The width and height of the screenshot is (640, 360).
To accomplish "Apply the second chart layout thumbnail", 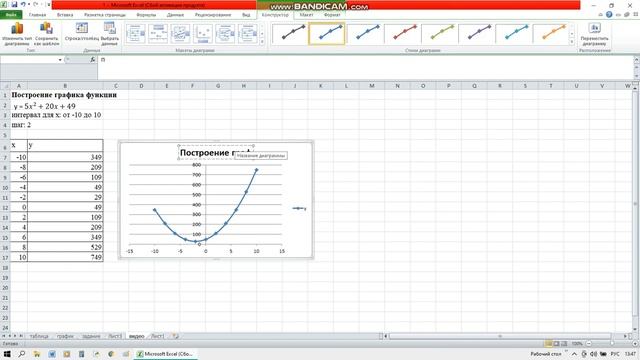I will 158,34.
